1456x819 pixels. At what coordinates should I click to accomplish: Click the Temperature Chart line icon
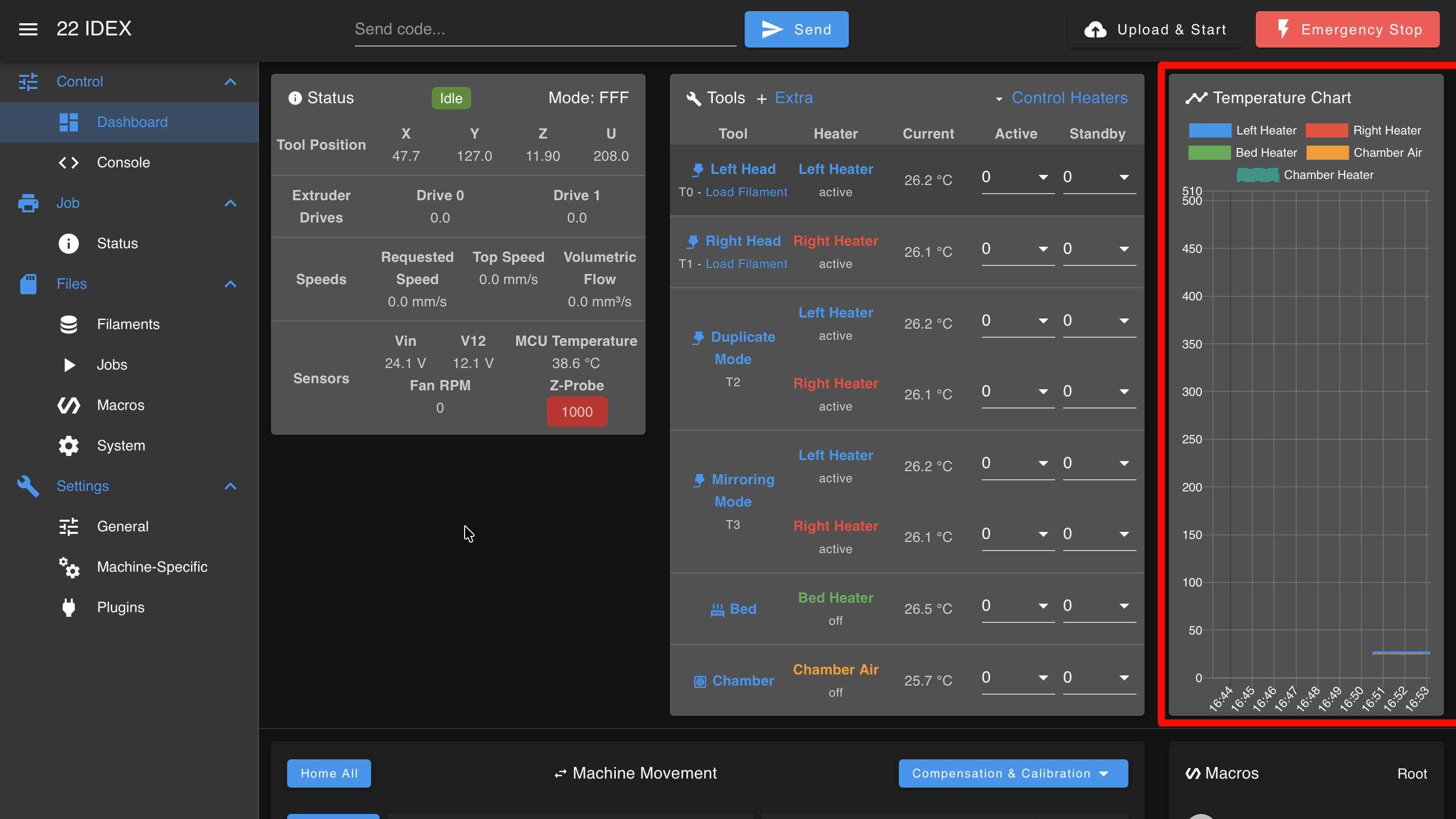click(x=1196, y=98)
